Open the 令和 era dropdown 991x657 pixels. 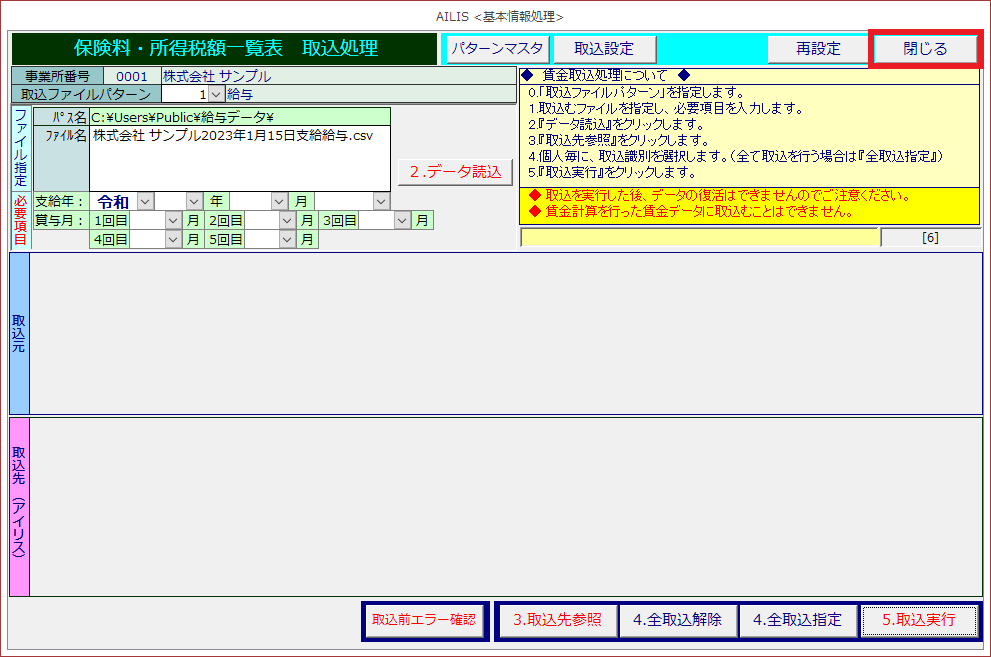[145, 201]
